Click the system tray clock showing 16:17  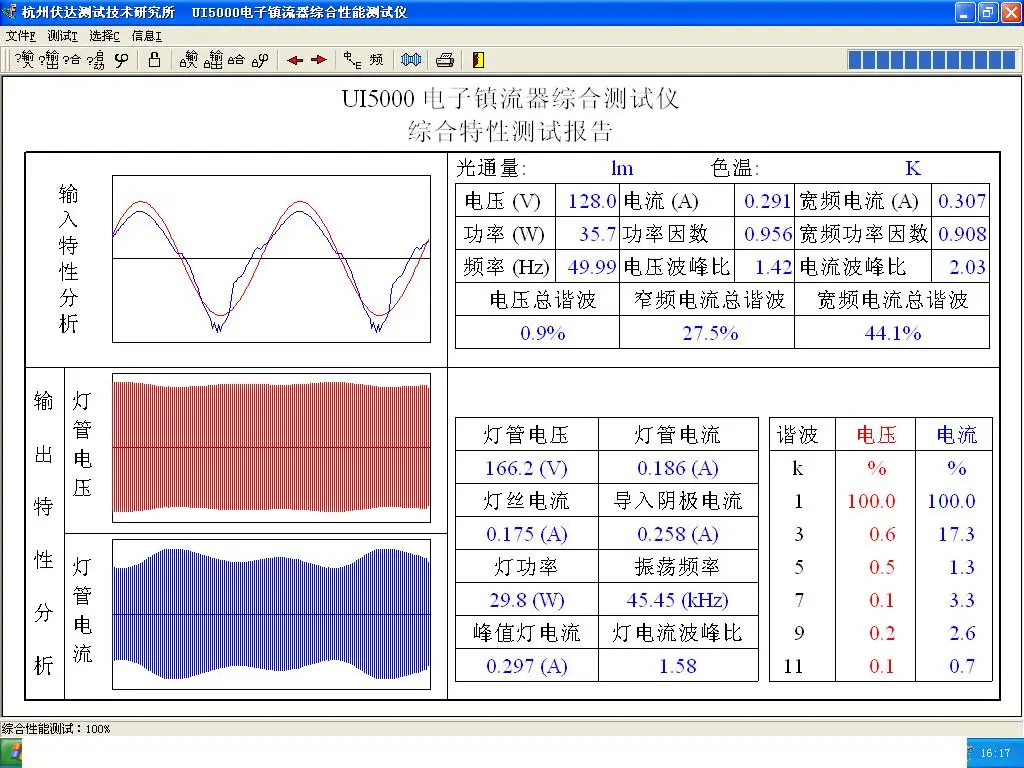pyautogui.click(x=995, y=753)
